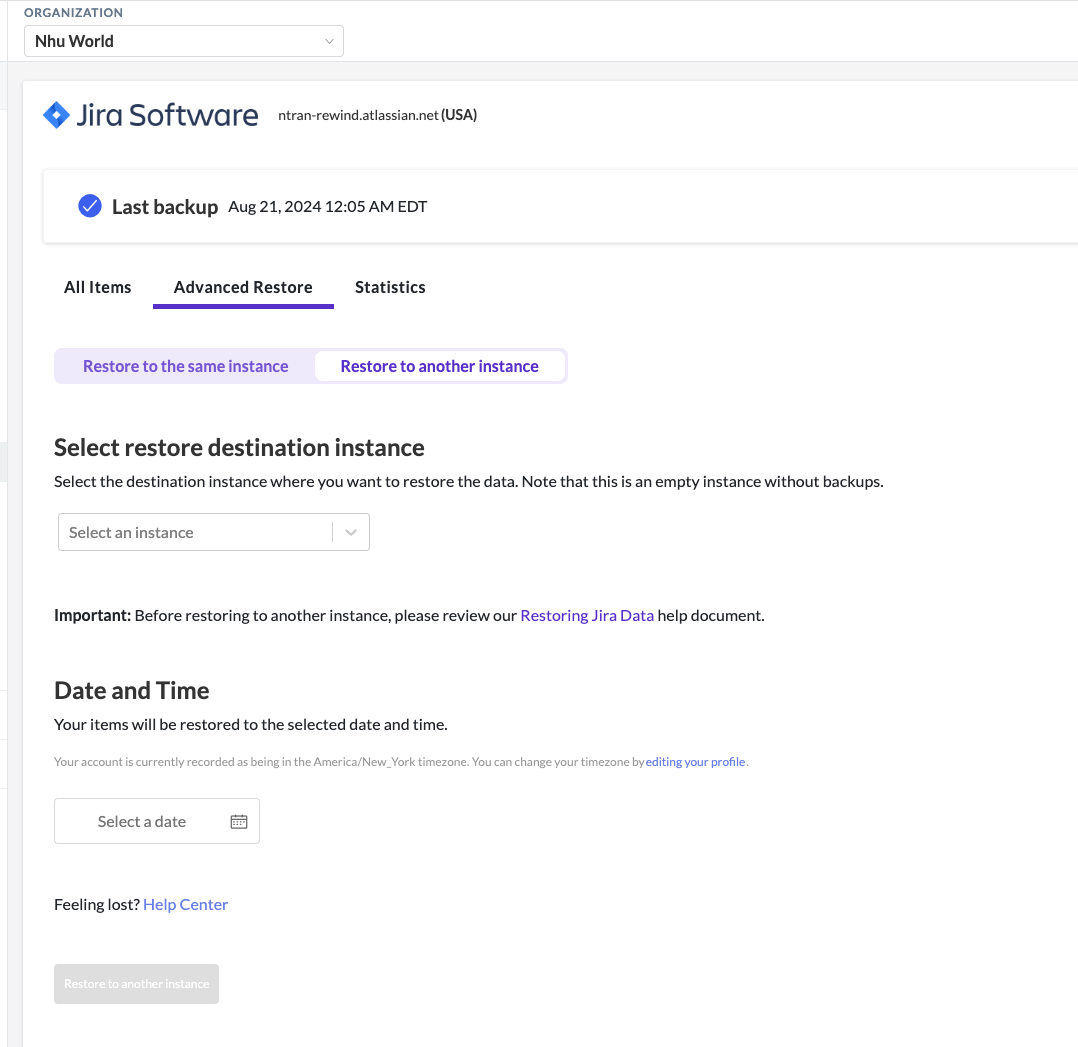This screenshot has width=1078, height=1047.
Task: Click the "editing your profile" link
Action: click(x=695, y=761)
